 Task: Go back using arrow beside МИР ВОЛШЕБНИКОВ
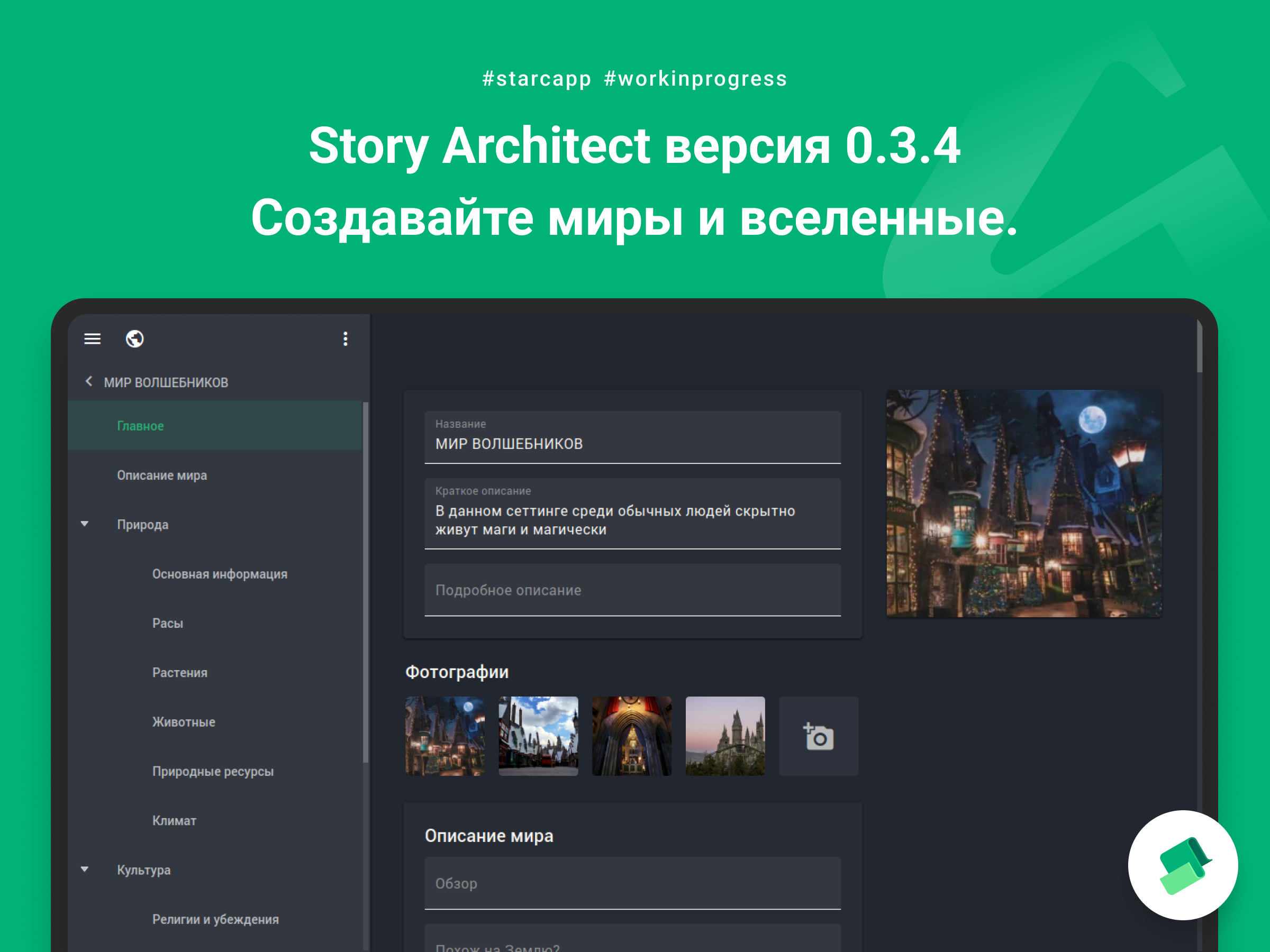pos(89,382)
